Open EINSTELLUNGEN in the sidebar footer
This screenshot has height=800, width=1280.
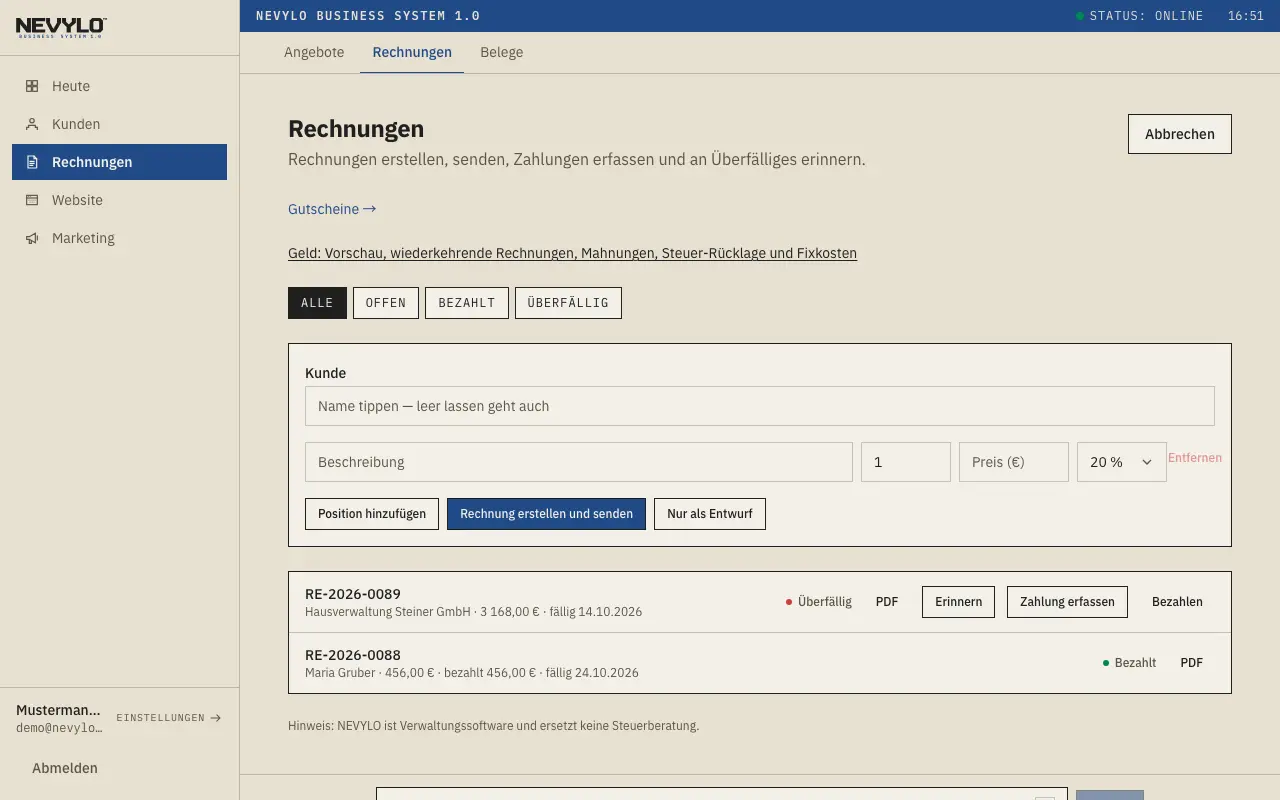point(169,718)
